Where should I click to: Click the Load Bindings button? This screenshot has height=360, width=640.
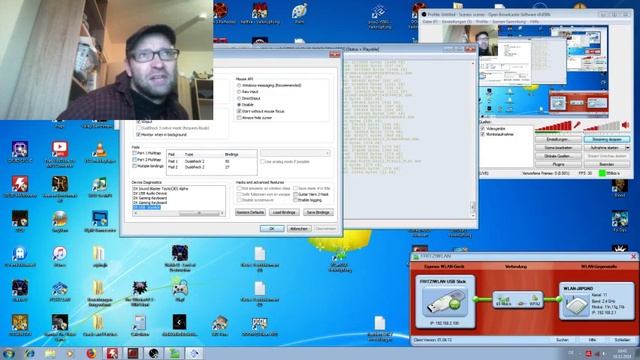point(284,212)
